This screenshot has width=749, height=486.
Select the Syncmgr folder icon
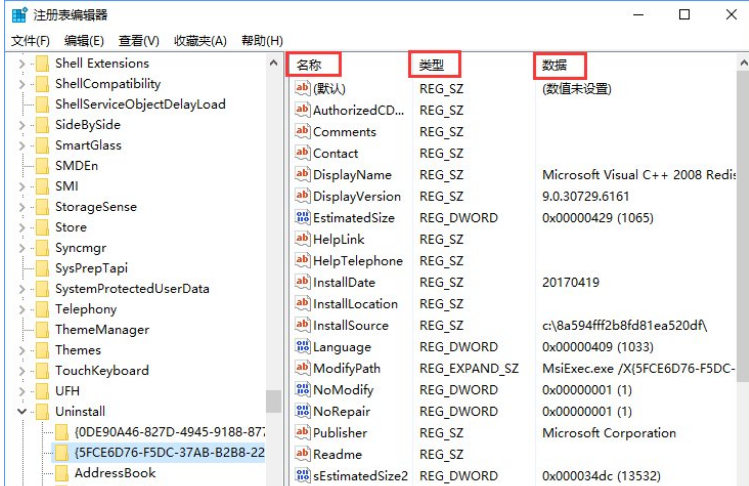[x=43, y=248]
